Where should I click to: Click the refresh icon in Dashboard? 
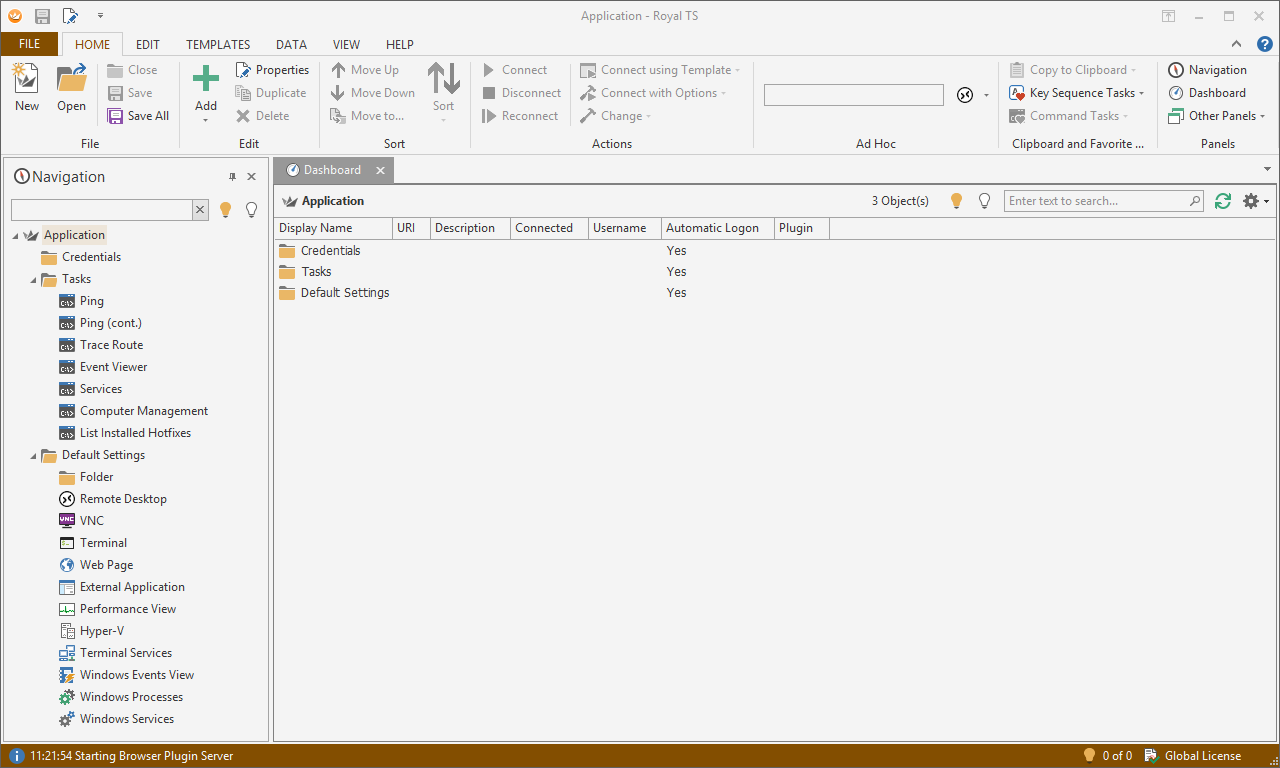[x=1223, y=201]
